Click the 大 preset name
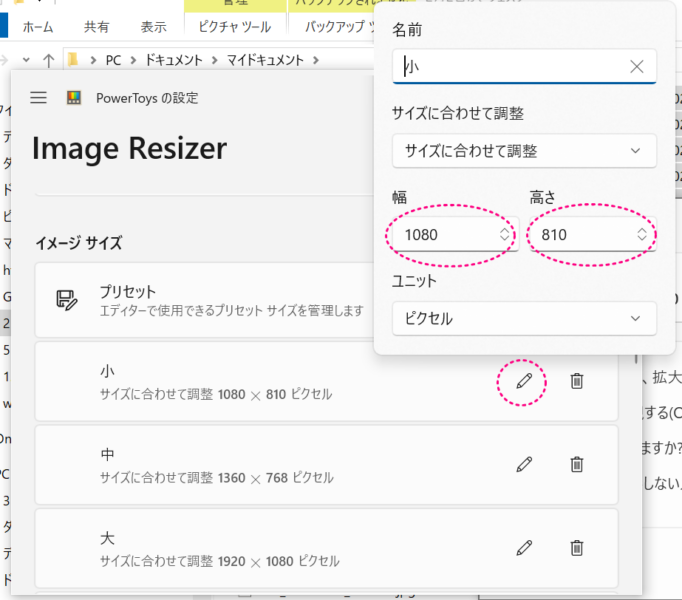The image size is (682, 600). click(107, 538)
